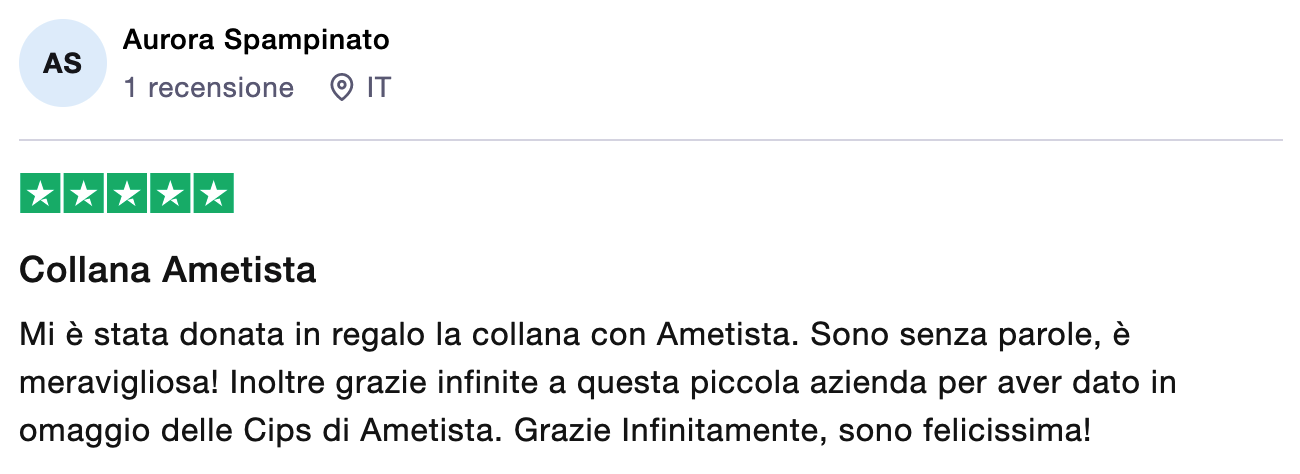The image size is (1300, 474).
Task: Select the IT country label
Action: point(379,88)
